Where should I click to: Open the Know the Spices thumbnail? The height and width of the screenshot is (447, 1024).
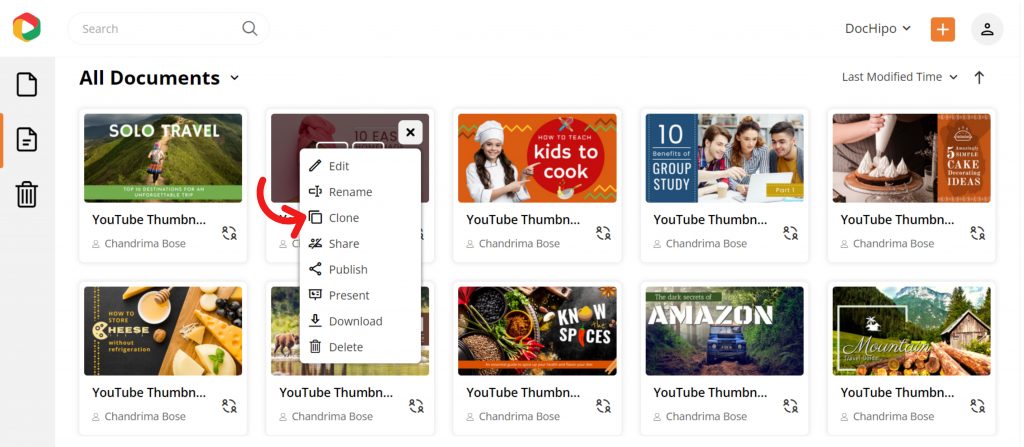click(537, 331)
